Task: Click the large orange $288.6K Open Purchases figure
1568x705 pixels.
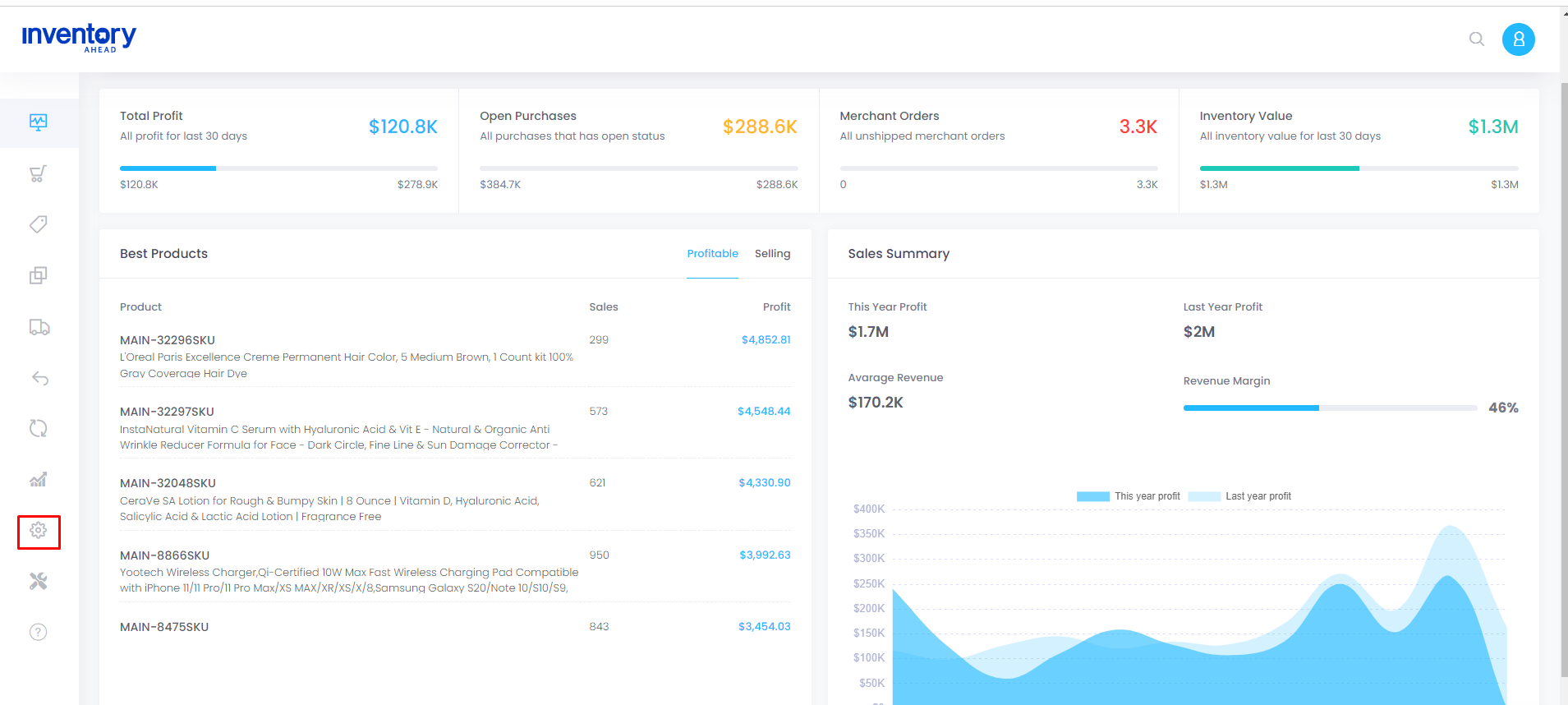Action: pos(760,127)
